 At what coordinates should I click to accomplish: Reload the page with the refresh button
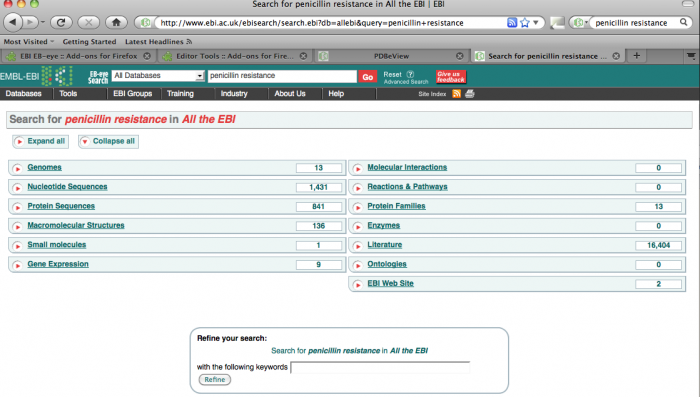click(61, 22)
